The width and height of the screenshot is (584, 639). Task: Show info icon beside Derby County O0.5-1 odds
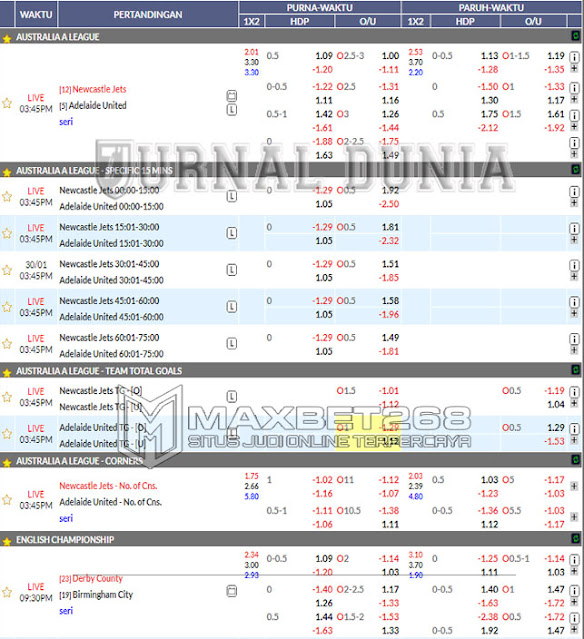tap(574, 560)
